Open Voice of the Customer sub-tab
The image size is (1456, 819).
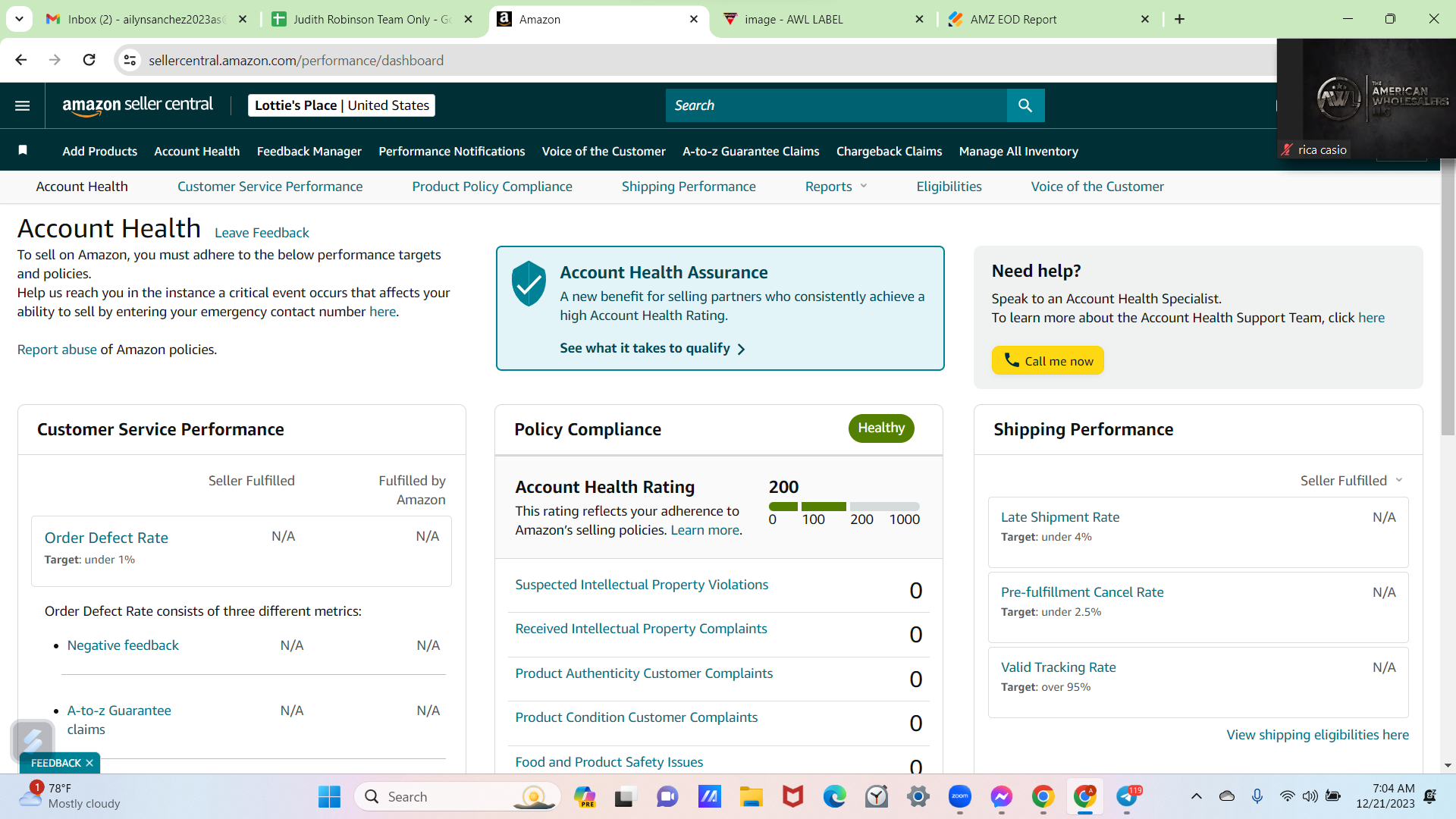pos(1097,187)
